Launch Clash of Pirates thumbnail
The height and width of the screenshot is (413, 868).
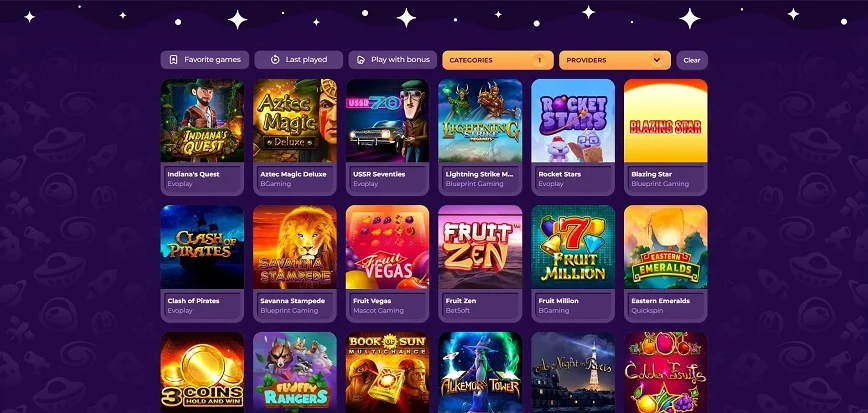tap(202, 247)
